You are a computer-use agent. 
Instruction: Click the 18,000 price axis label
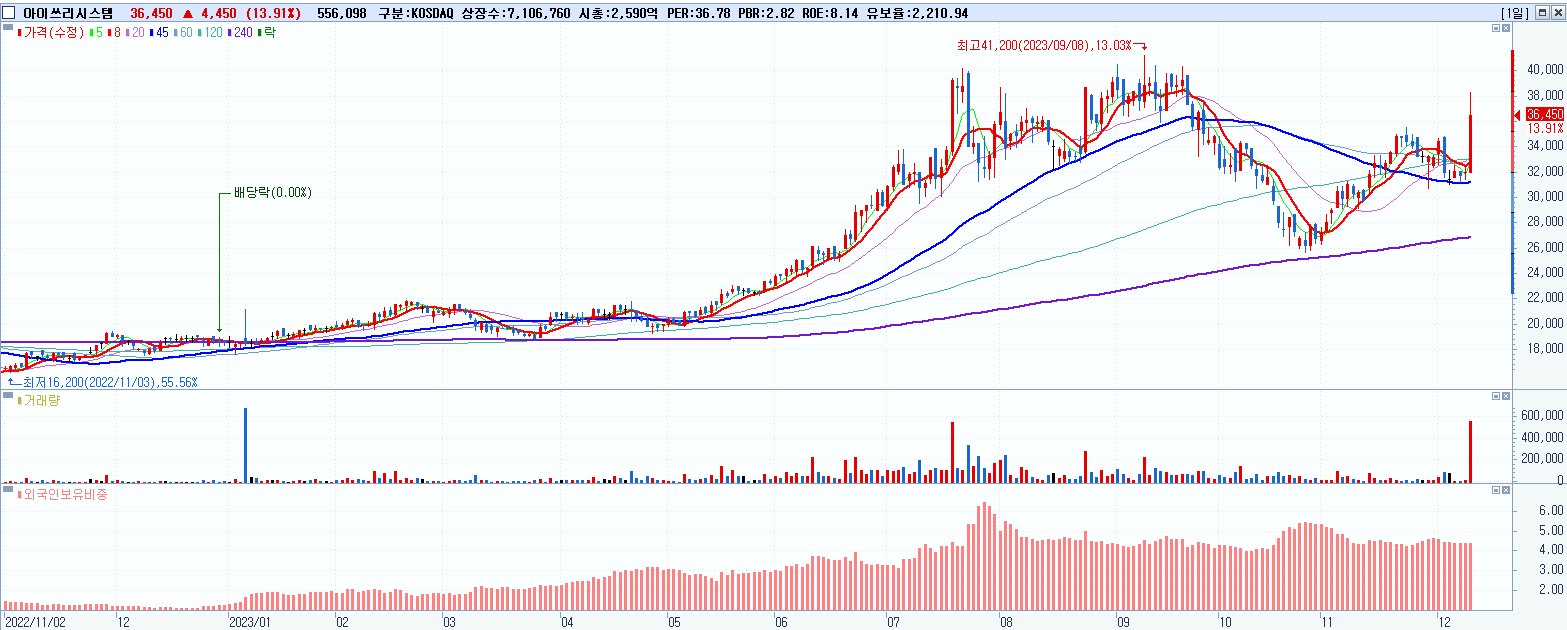(x=1545, y=349)
